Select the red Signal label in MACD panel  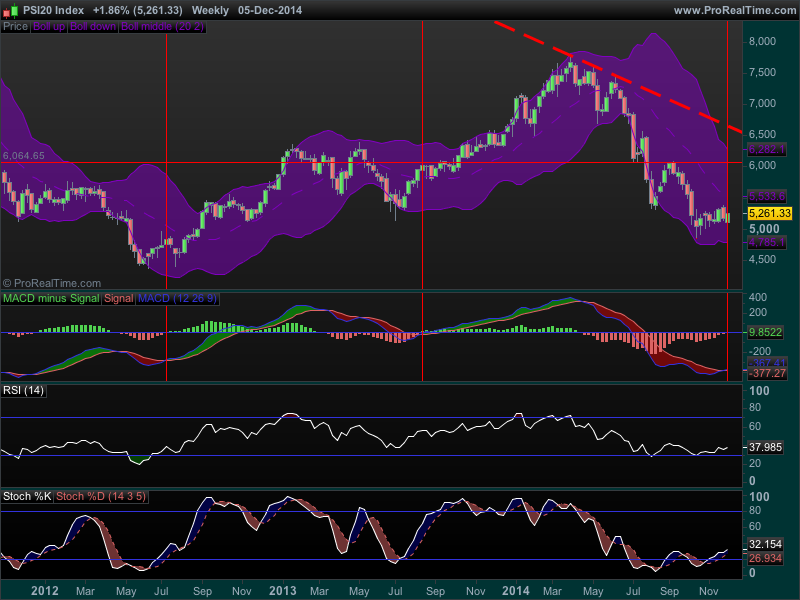[x=118, y=298]
